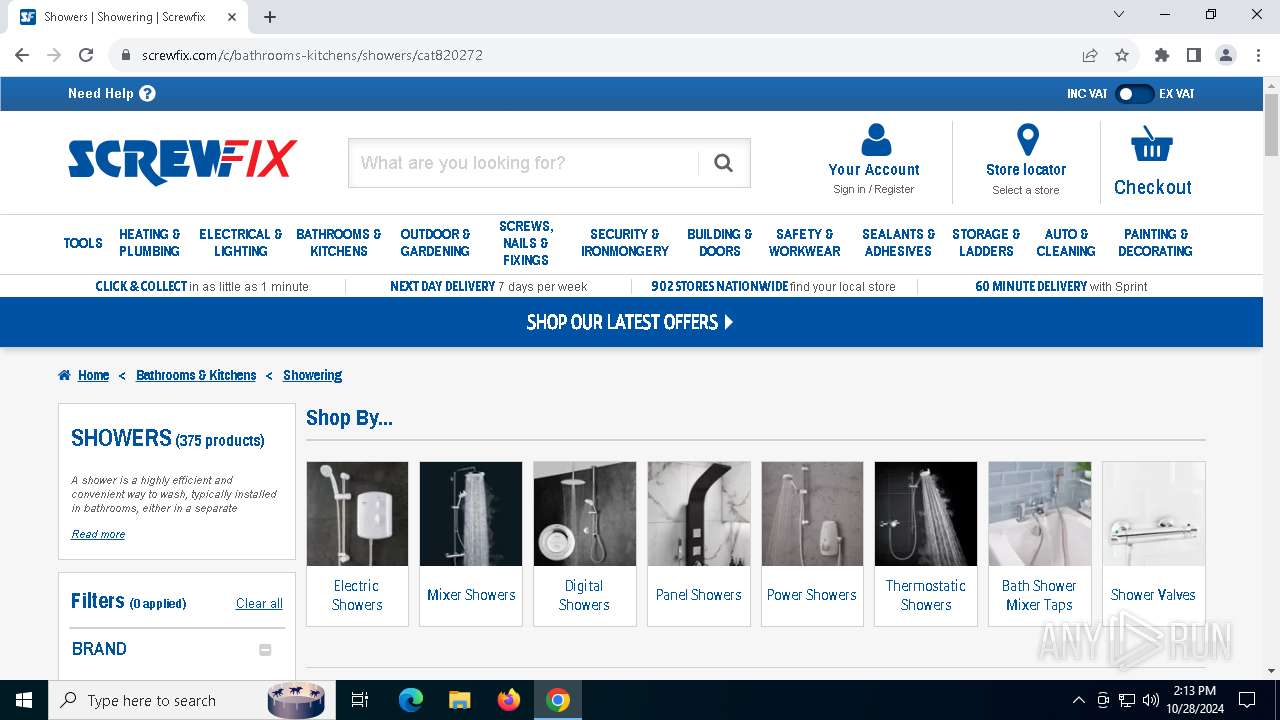The image size is (1280, 720).
Task: Open the Painting & Decorating menu
Action: coord(1156,243)
